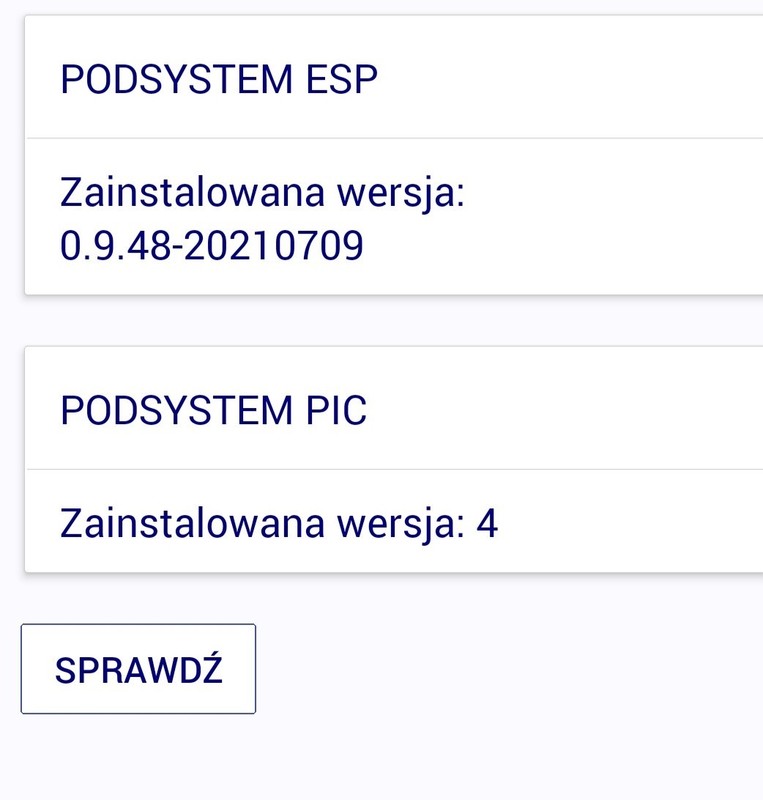Viewport: 763px width, 800px height.
Task: Click the PIC version number 4
Action: pos(486,523)
